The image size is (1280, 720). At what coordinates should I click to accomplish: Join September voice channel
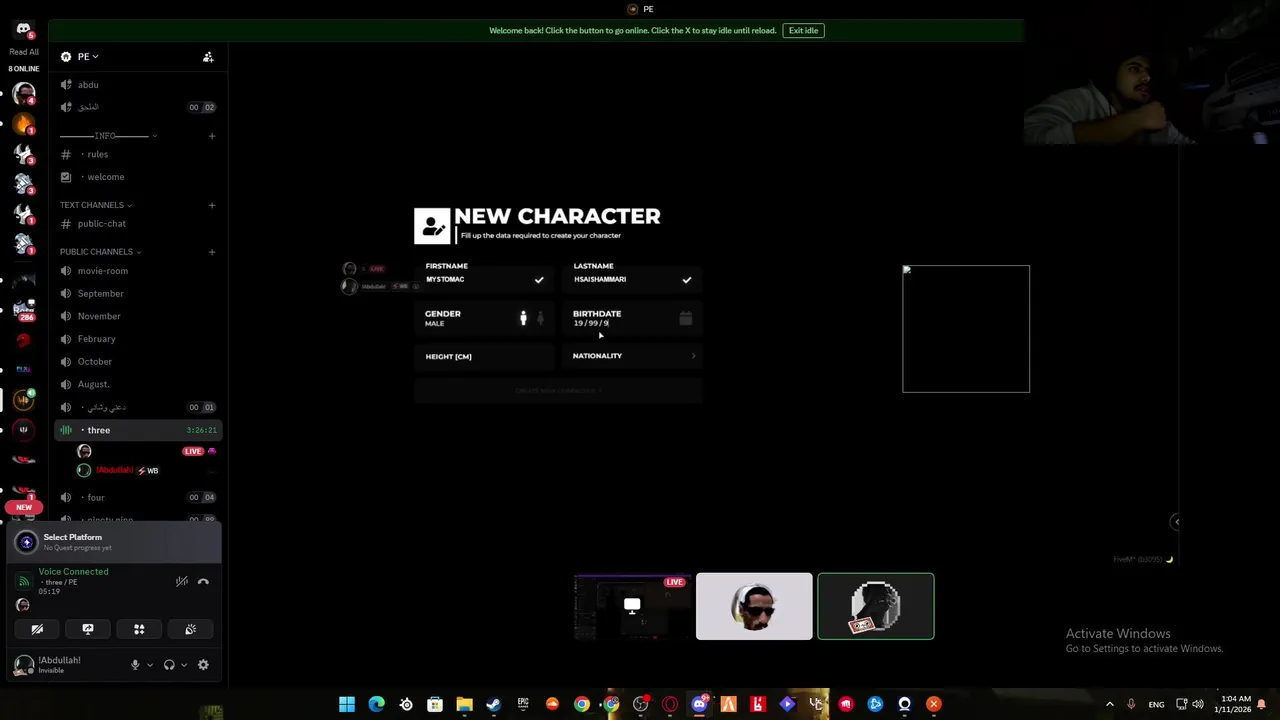tap(138, 294)
